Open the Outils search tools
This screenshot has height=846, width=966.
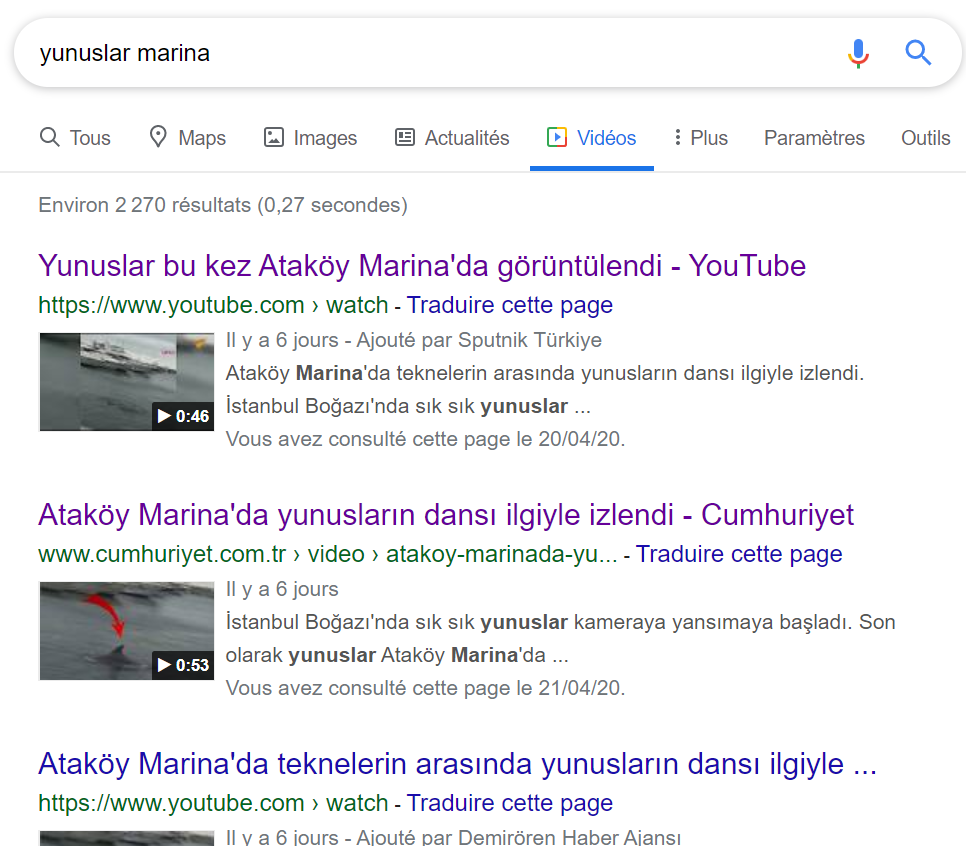coord(925,137)
